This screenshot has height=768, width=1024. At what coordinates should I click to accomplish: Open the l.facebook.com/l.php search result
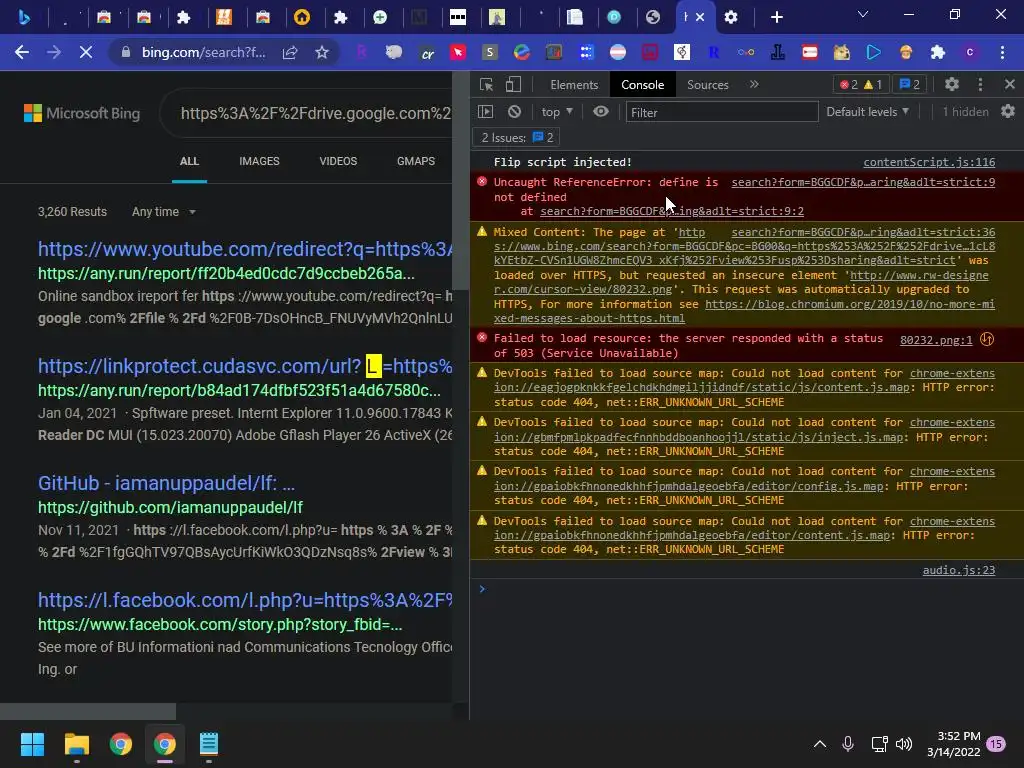pos(245,600)
